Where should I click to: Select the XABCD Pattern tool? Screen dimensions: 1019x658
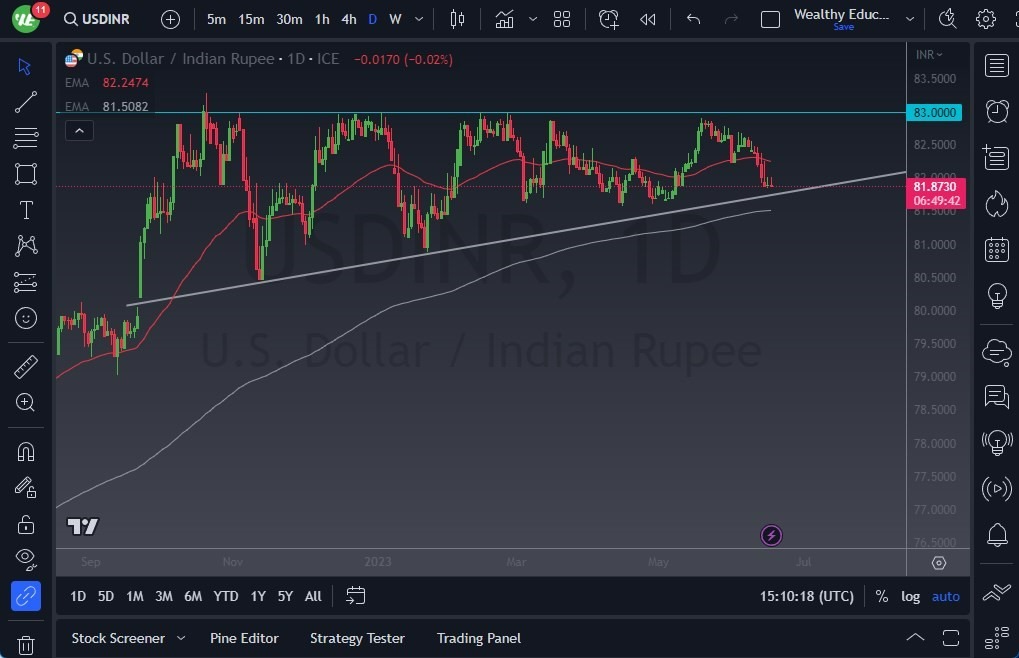click(25, 245)
